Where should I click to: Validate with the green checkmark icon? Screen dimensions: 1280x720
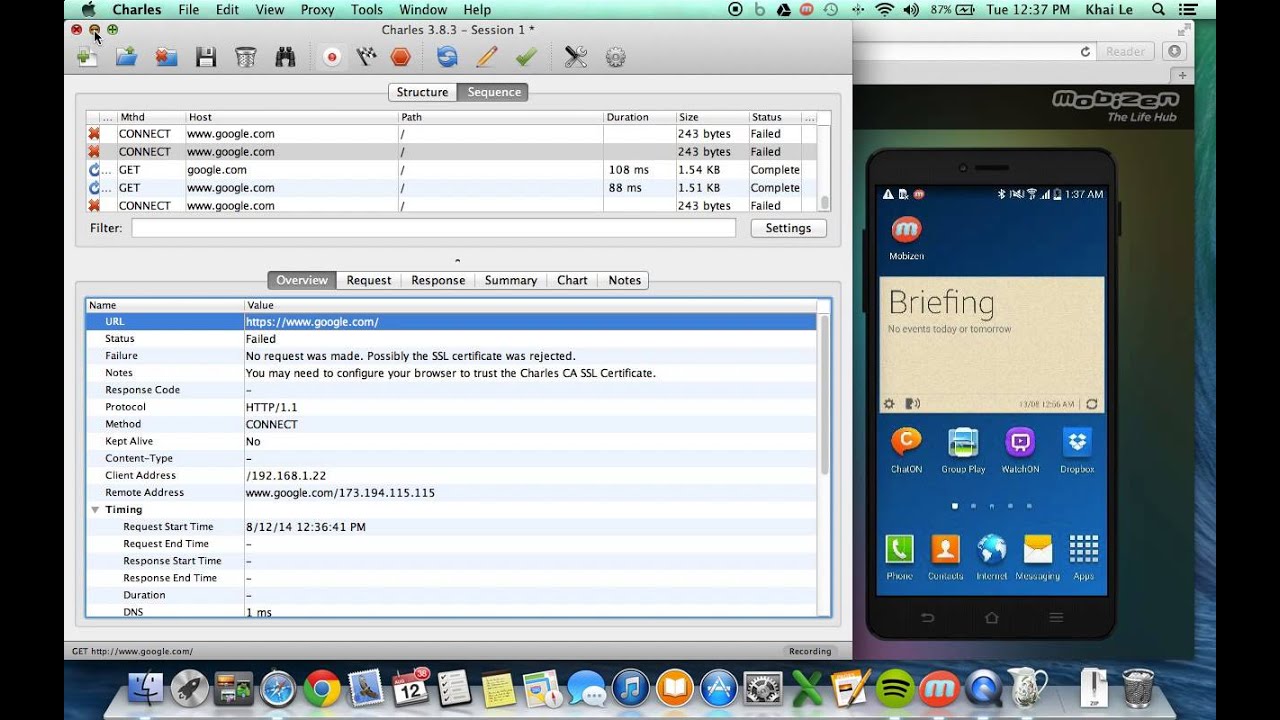[526, 57]
